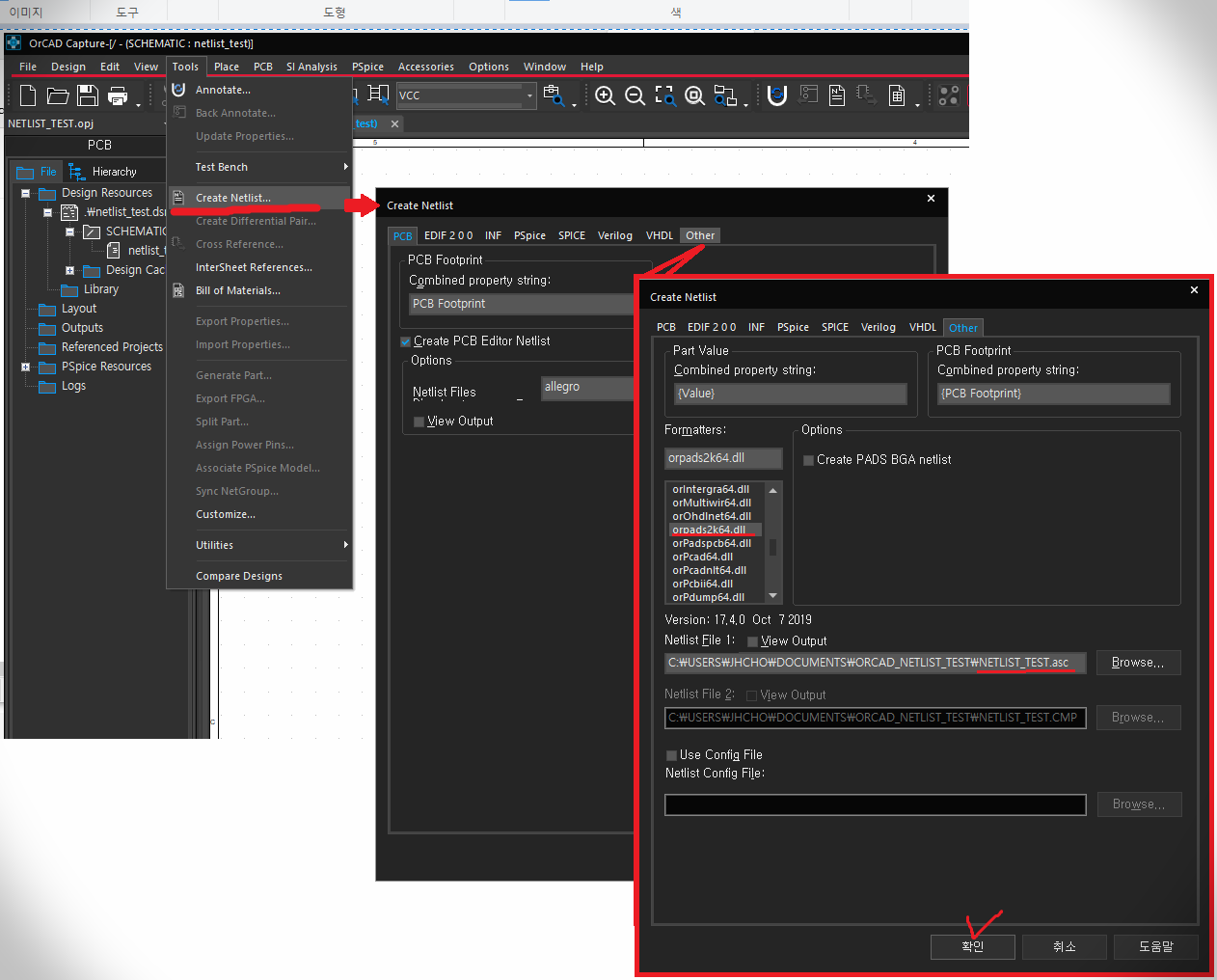Expand the Design Cache tree node
This screenshot has height=980, width=1217.
69,270
